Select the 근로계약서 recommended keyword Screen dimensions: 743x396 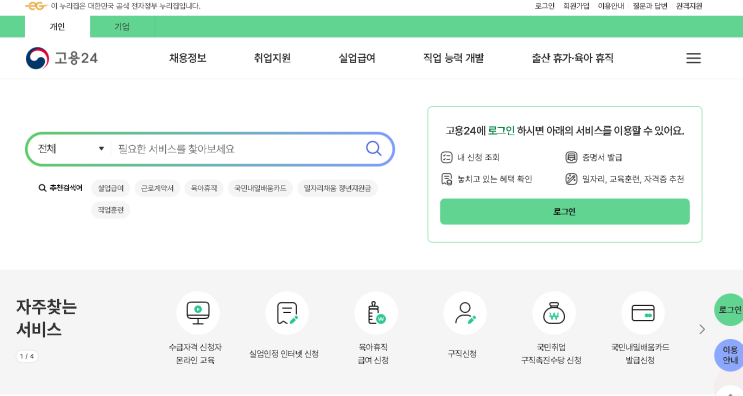pyautogui.click(x=157, y=188)
